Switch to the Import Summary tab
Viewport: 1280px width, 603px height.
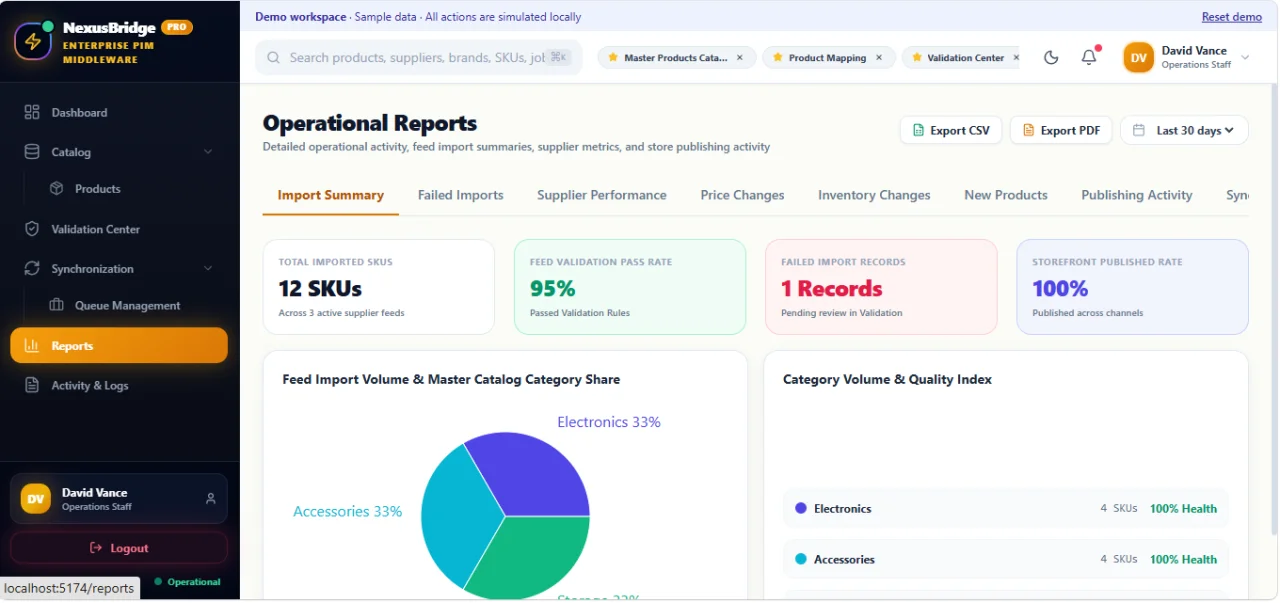pyautogui.click(x=331, y=195)
